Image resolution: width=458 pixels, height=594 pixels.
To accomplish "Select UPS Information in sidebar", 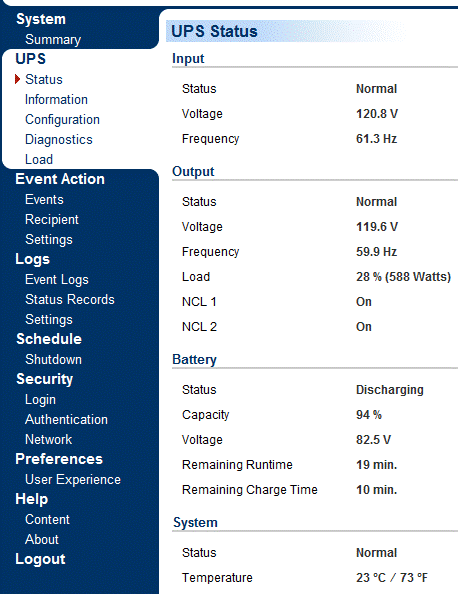I will (x=56, y=99).
